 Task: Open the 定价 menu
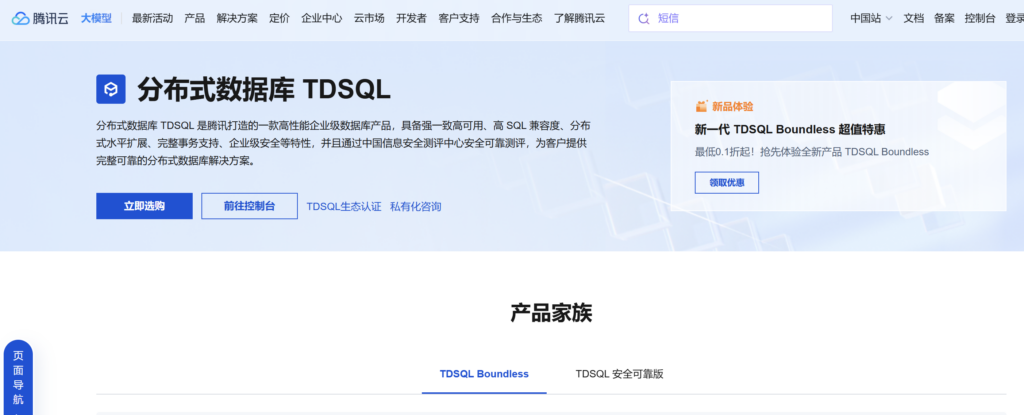pos(279,18)
